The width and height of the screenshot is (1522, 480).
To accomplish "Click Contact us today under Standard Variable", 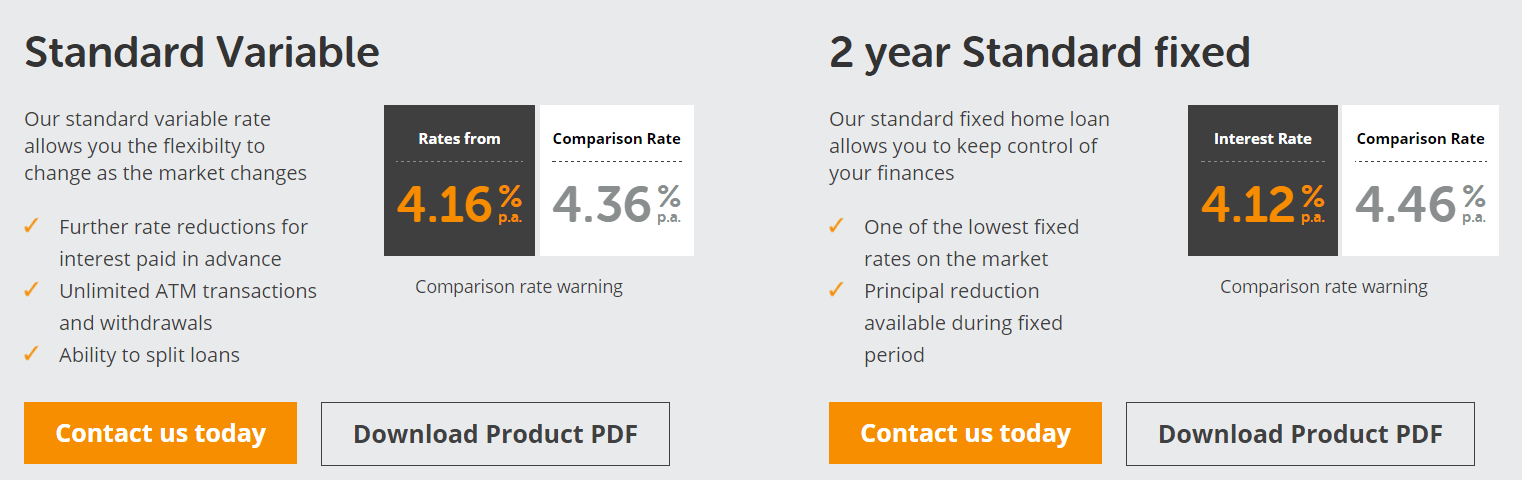I will coord(160,433).
